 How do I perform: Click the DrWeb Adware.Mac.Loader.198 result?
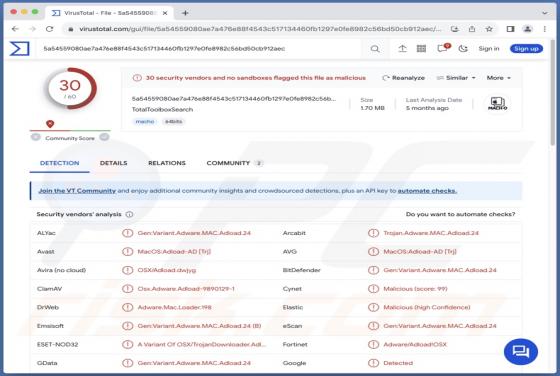(x=174, y=307)
